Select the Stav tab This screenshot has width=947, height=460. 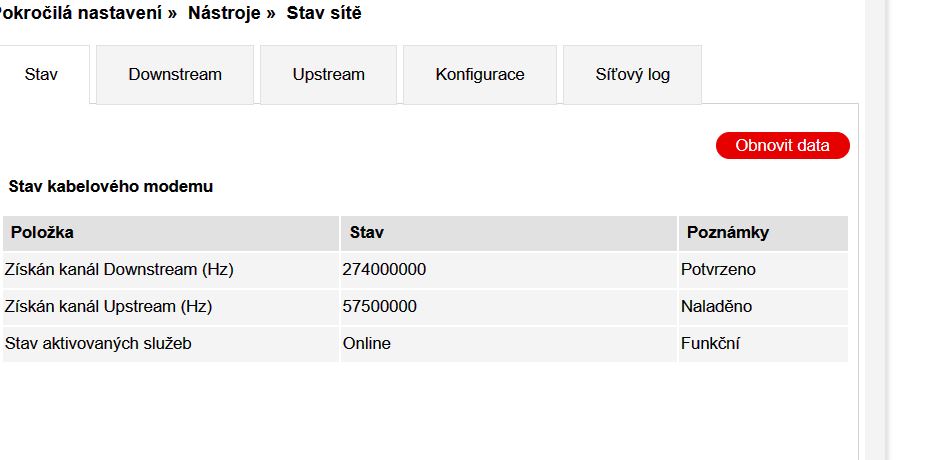coord(41,74)
